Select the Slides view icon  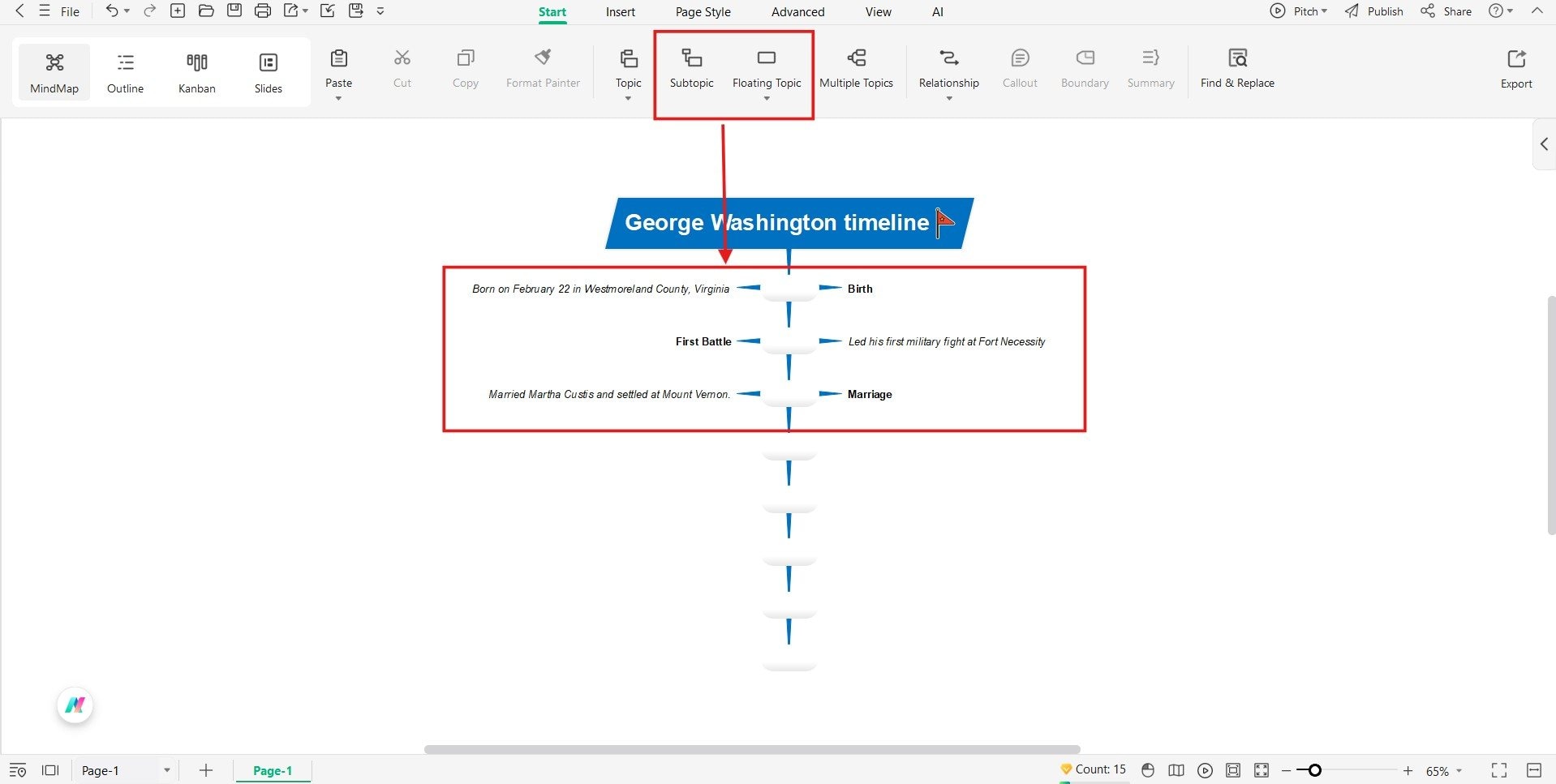(268, 71)
